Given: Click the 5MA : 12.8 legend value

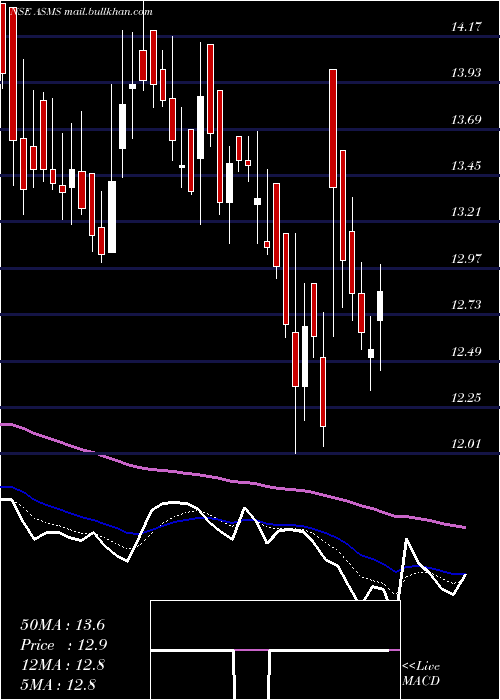Looking at the screenshot, I should click(x=58, y=685).
